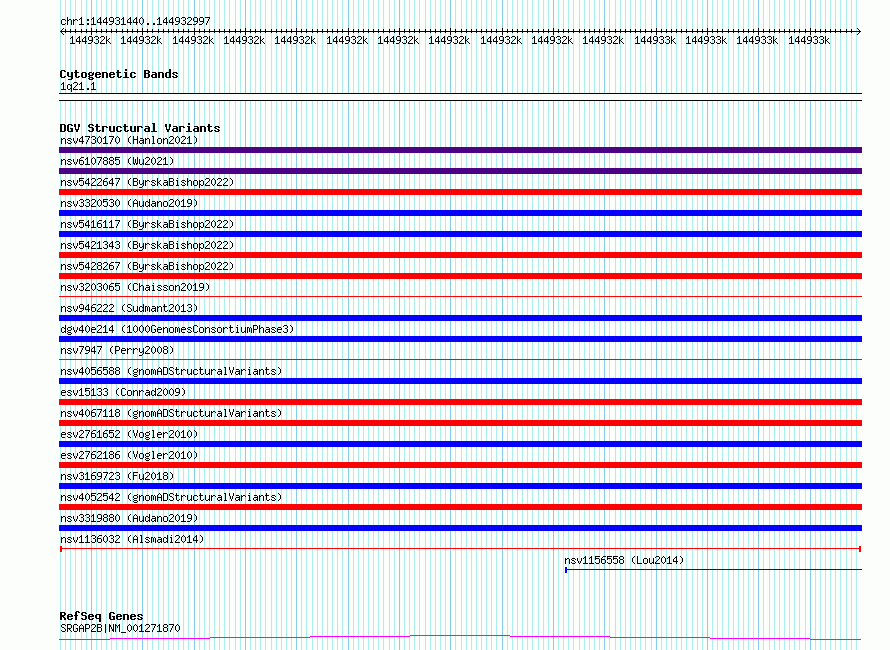The height and width of the screenshot is (650, 890).
Task: Select the magenta SRGAP2B gene line
Action: pos(460,638)
